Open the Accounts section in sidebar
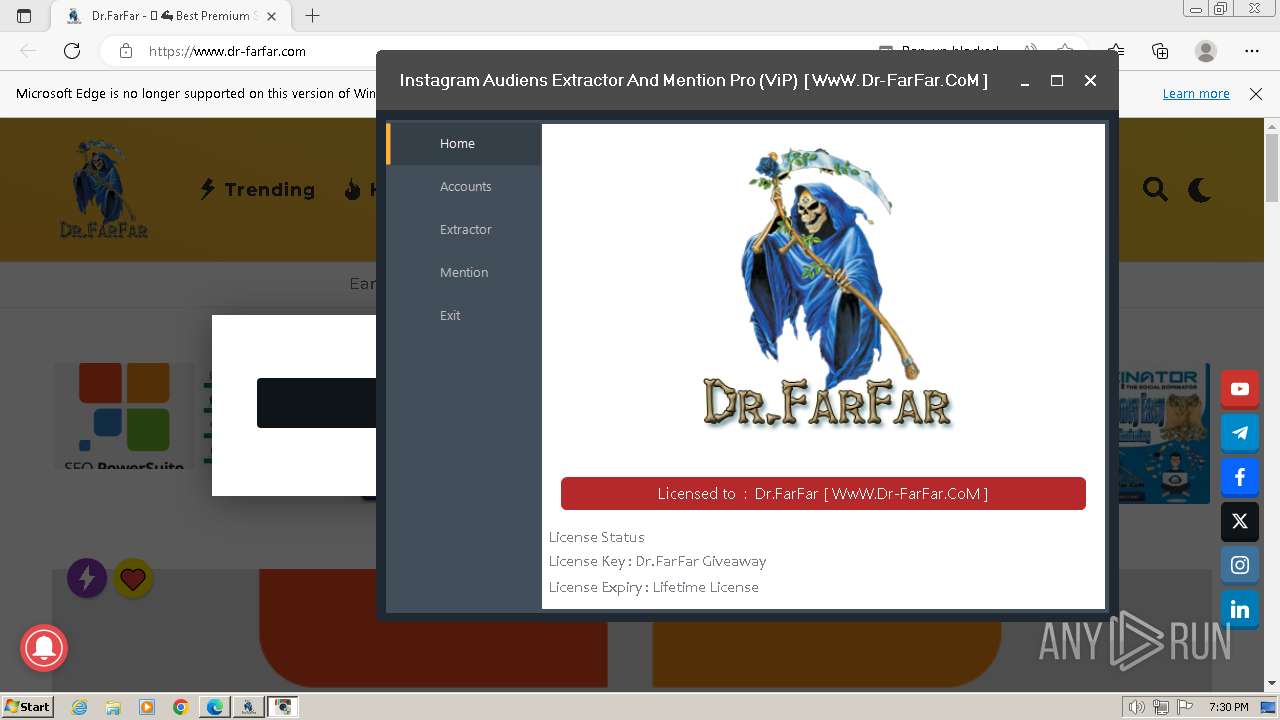The width and height of the screenshot is (1280, 720). (x=464, y=187)
